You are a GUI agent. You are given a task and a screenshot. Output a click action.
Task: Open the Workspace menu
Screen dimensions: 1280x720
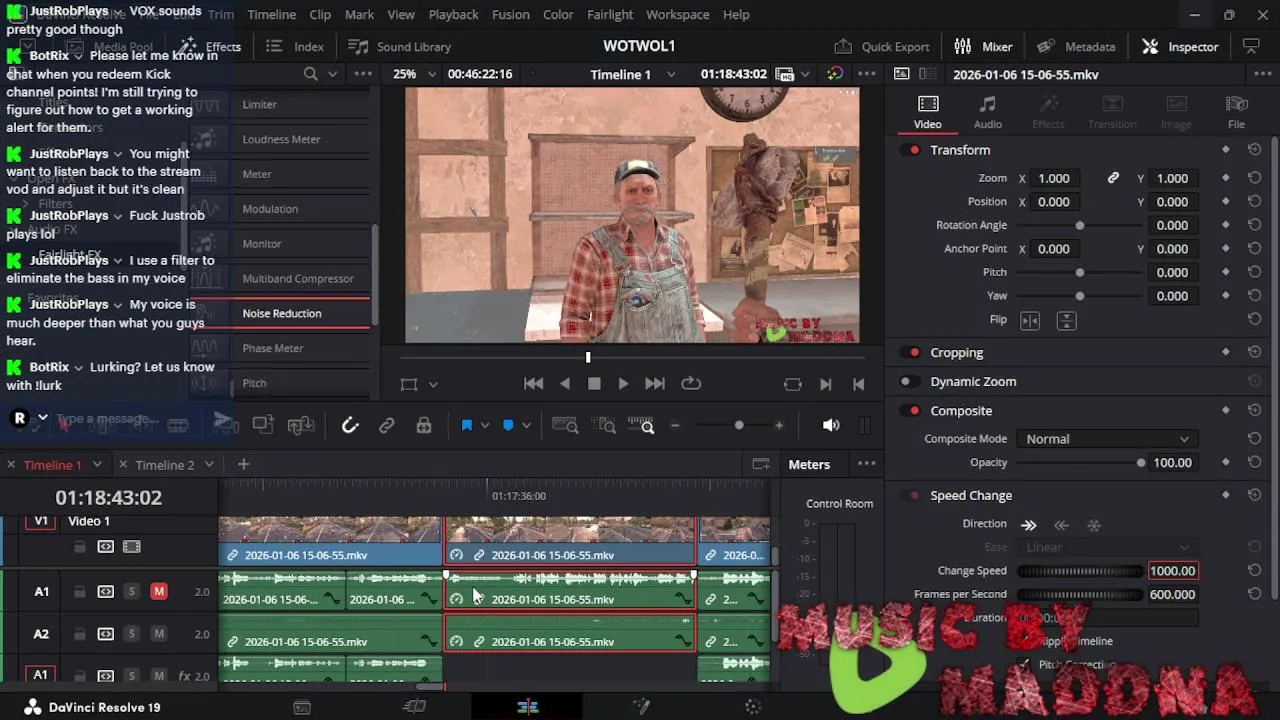[x=678, y=15]
